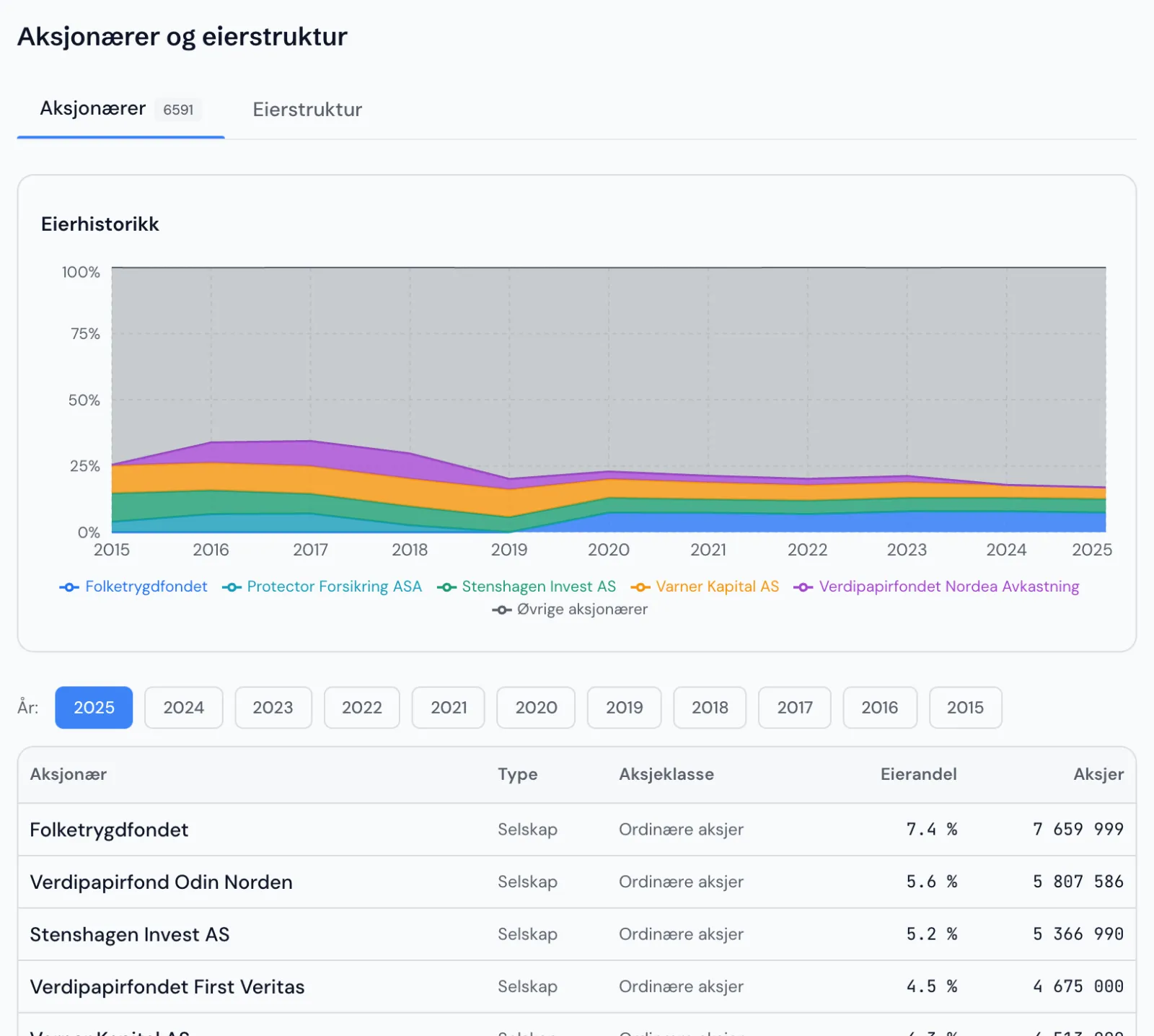
Task: Click the 2015 year button
Action: [x=965, y=708]
